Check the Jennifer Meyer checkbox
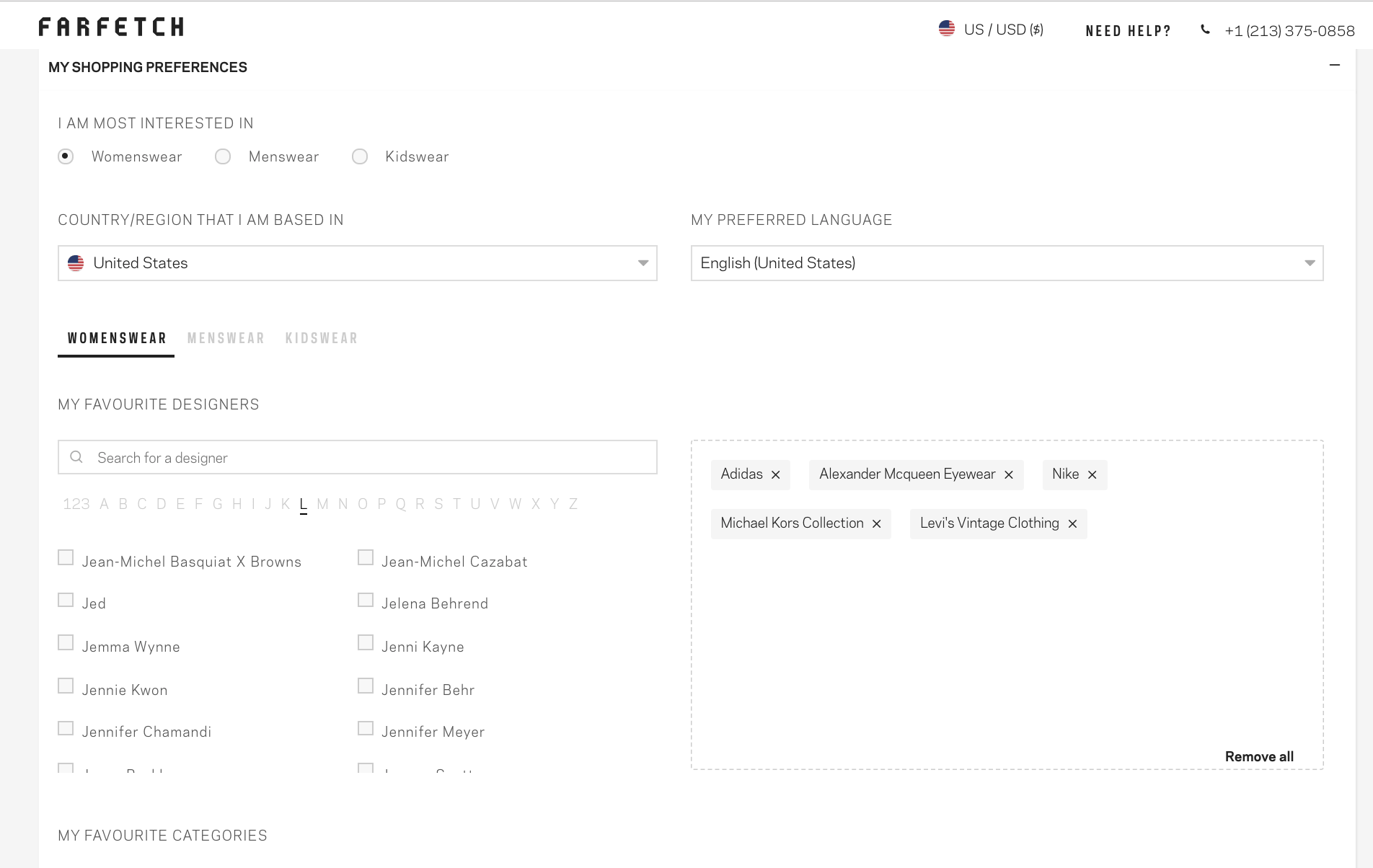 366,728
